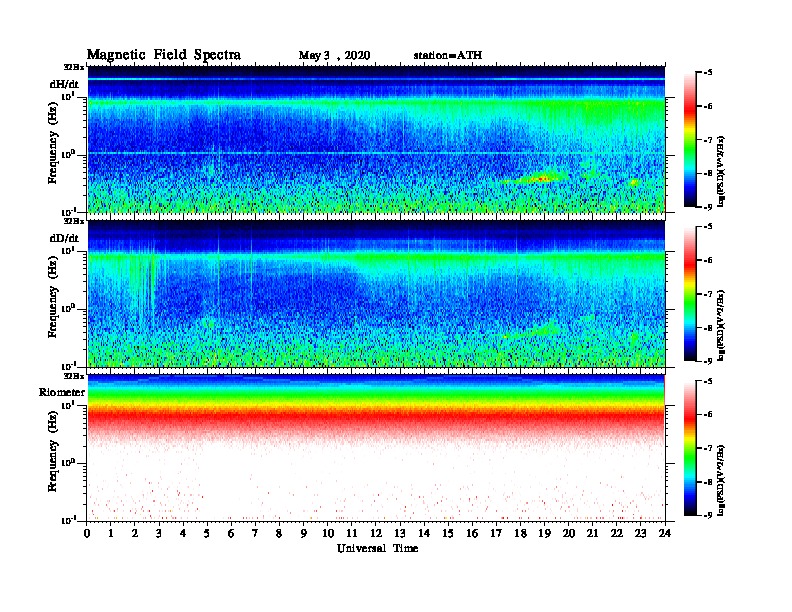This screenshot has height=612, width=792.
Task: Click the "-7" value on Riometer color bar
Action: pos(708,448)
